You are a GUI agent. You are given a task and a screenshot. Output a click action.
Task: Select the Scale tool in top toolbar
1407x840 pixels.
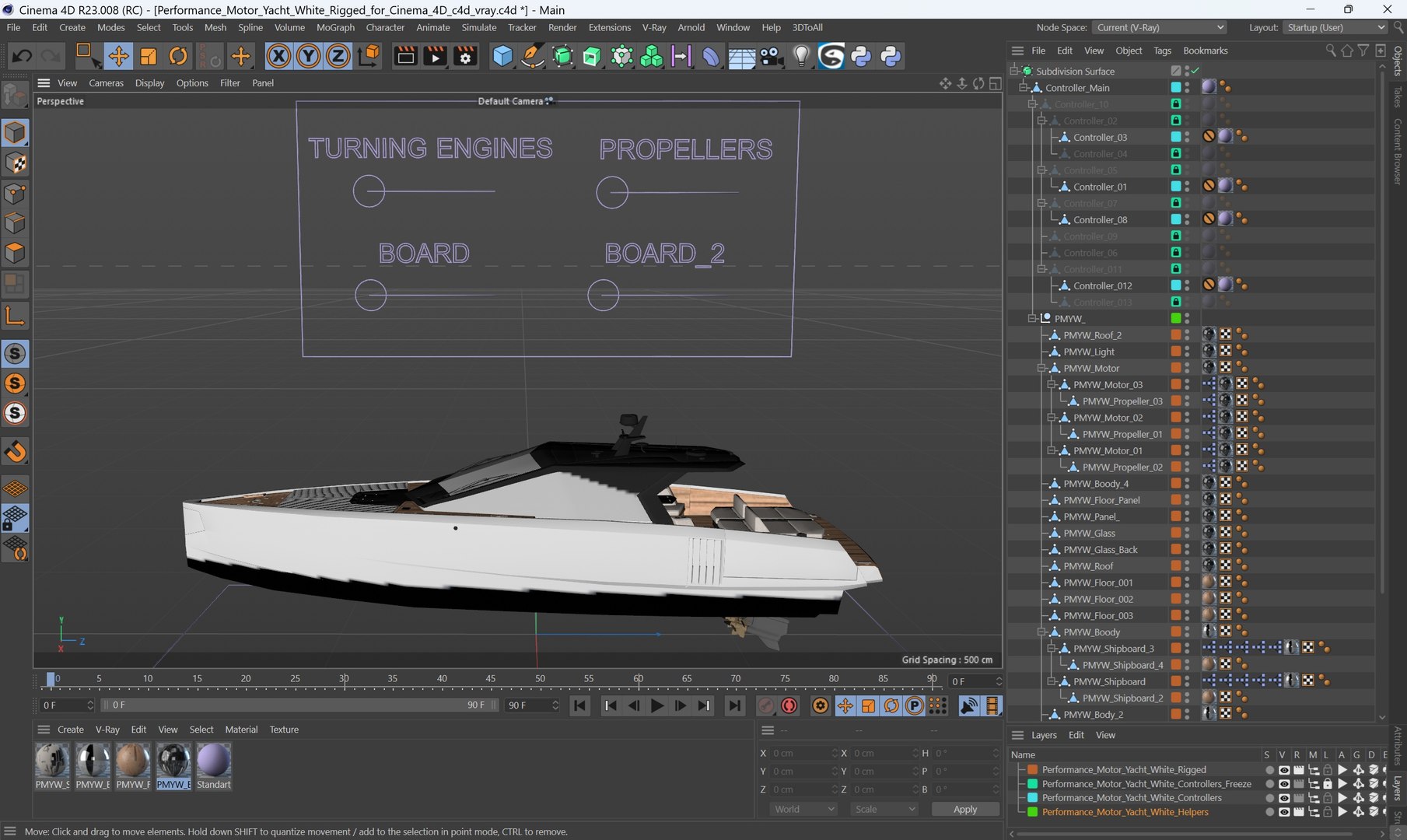click(148, 56)
